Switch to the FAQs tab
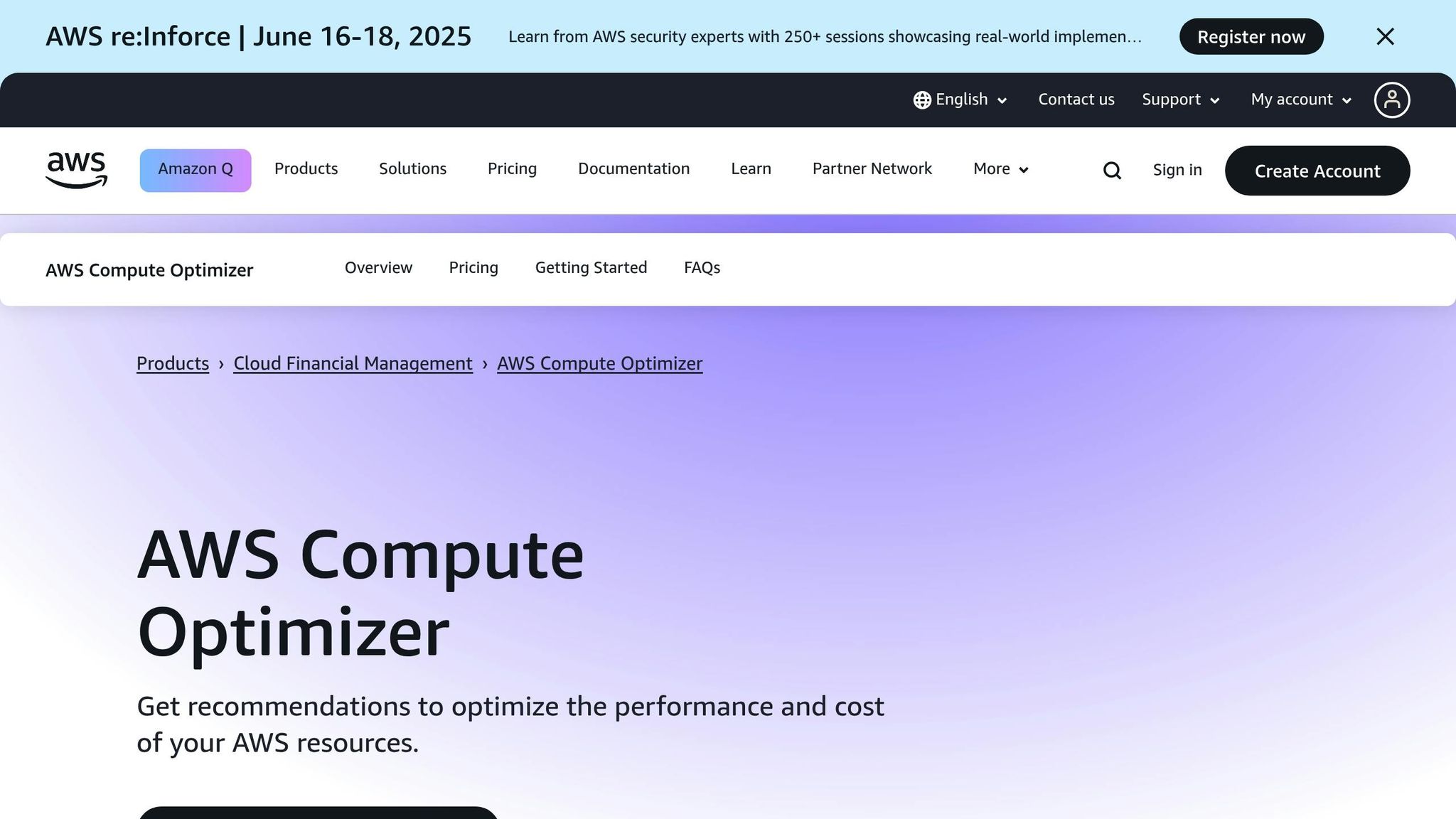Screen dimensions: 1456x819 [702, 268]
